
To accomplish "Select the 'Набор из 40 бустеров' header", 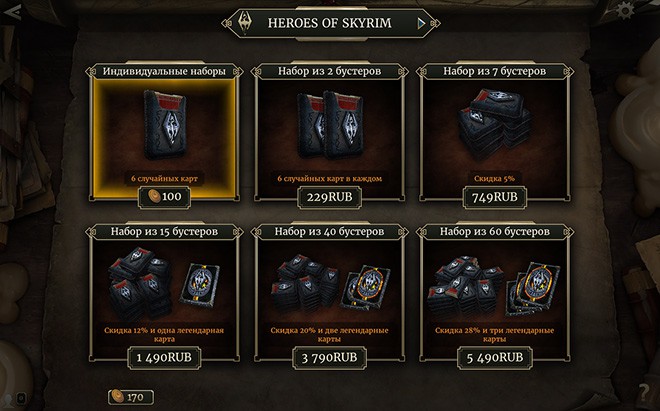I will tap(330, 232).
